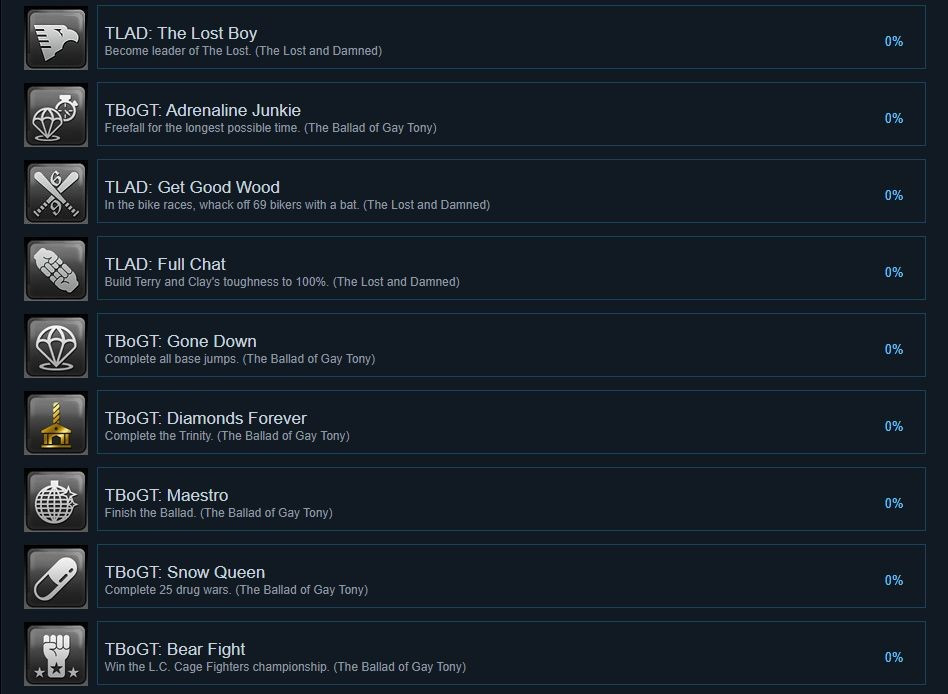Click the 0% value for Maestro
Viewport: 948px width, 694px height.
894,503
